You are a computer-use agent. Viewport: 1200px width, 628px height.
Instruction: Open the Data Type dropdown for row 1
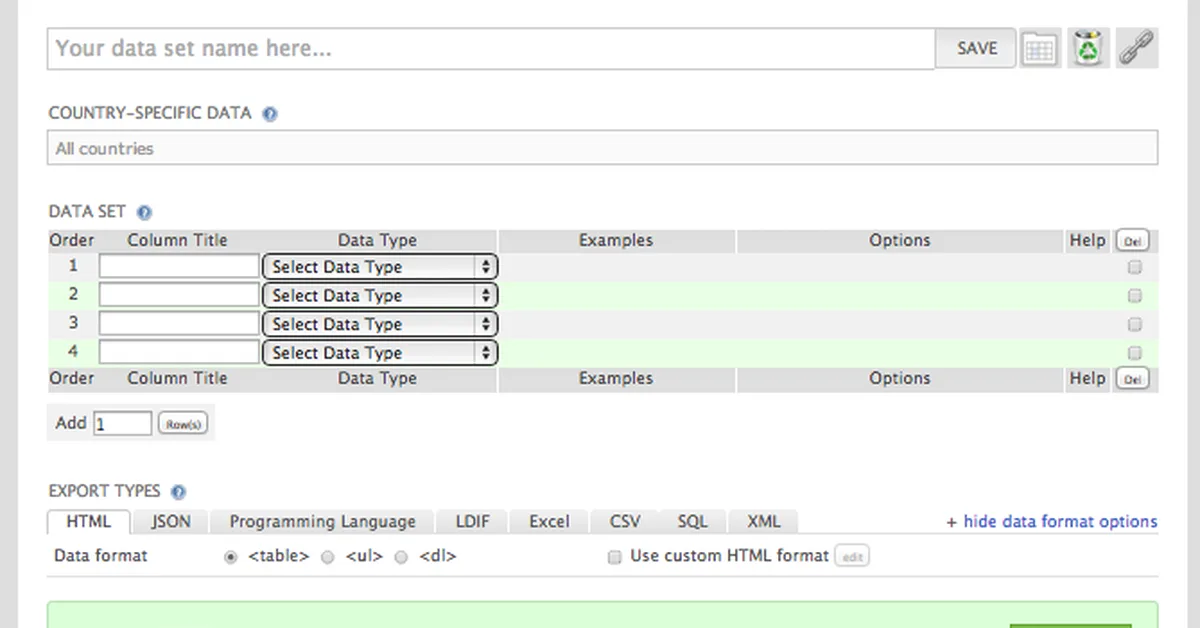[378, 266]
